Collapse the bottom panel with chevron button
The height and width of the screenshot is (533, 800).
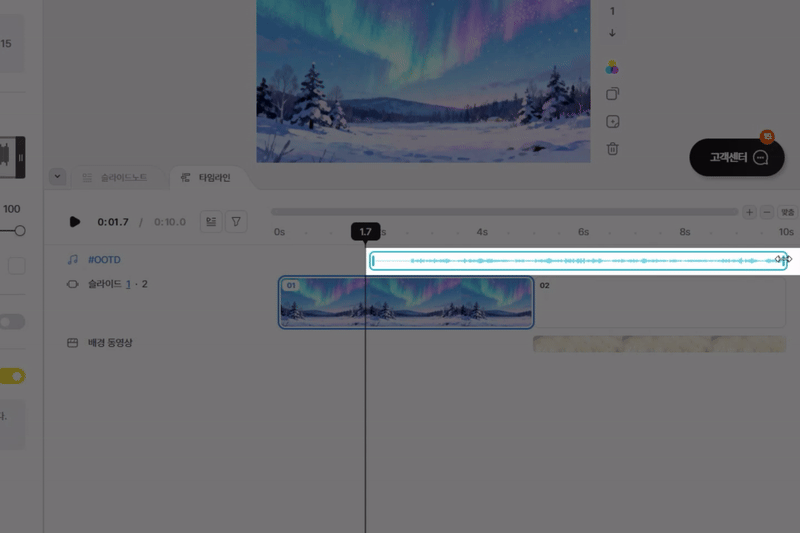coord(57,177)
